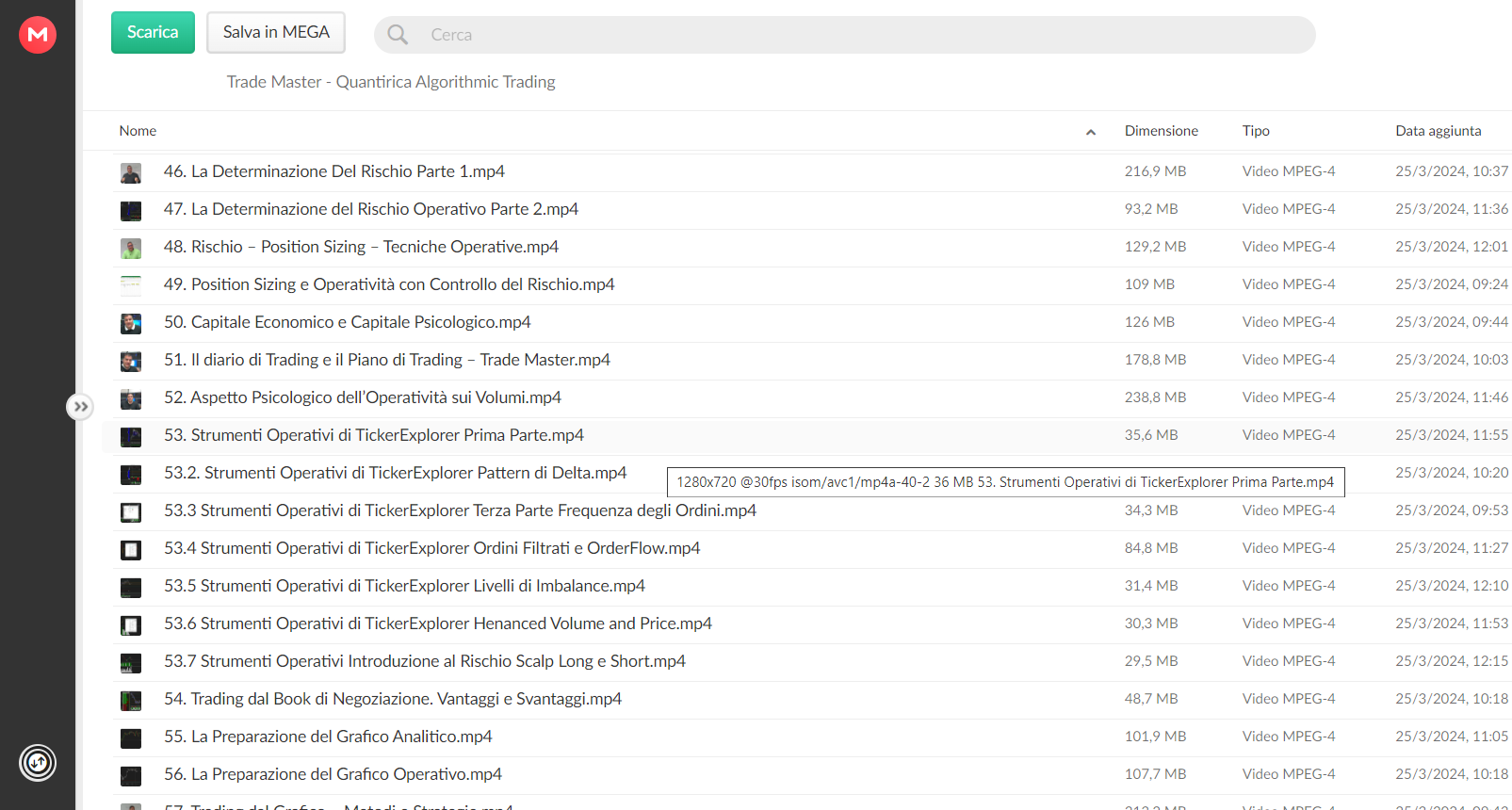Select file 53.3 Terza Parte Frequenza degli Ordini.mp4
Image resolution: width=1512 pixels, height=810 pixels.
[x=461, y=510]
